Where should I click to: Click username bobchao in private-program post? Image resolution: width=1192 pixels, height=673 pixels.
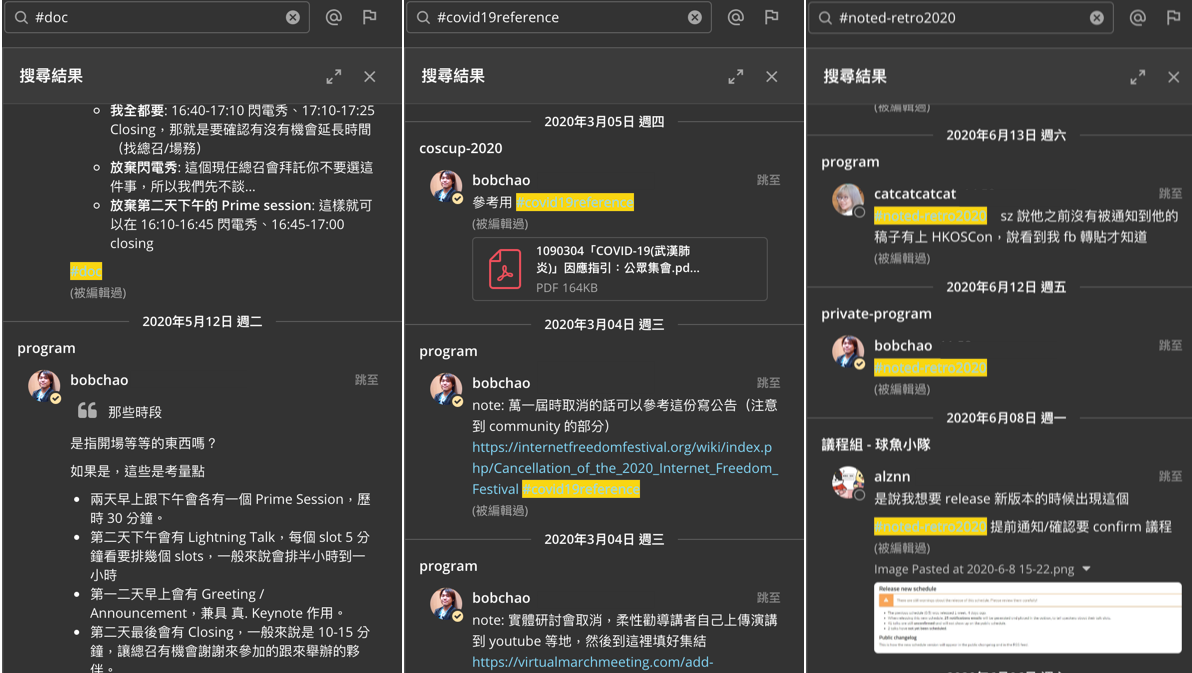(903, 345)
